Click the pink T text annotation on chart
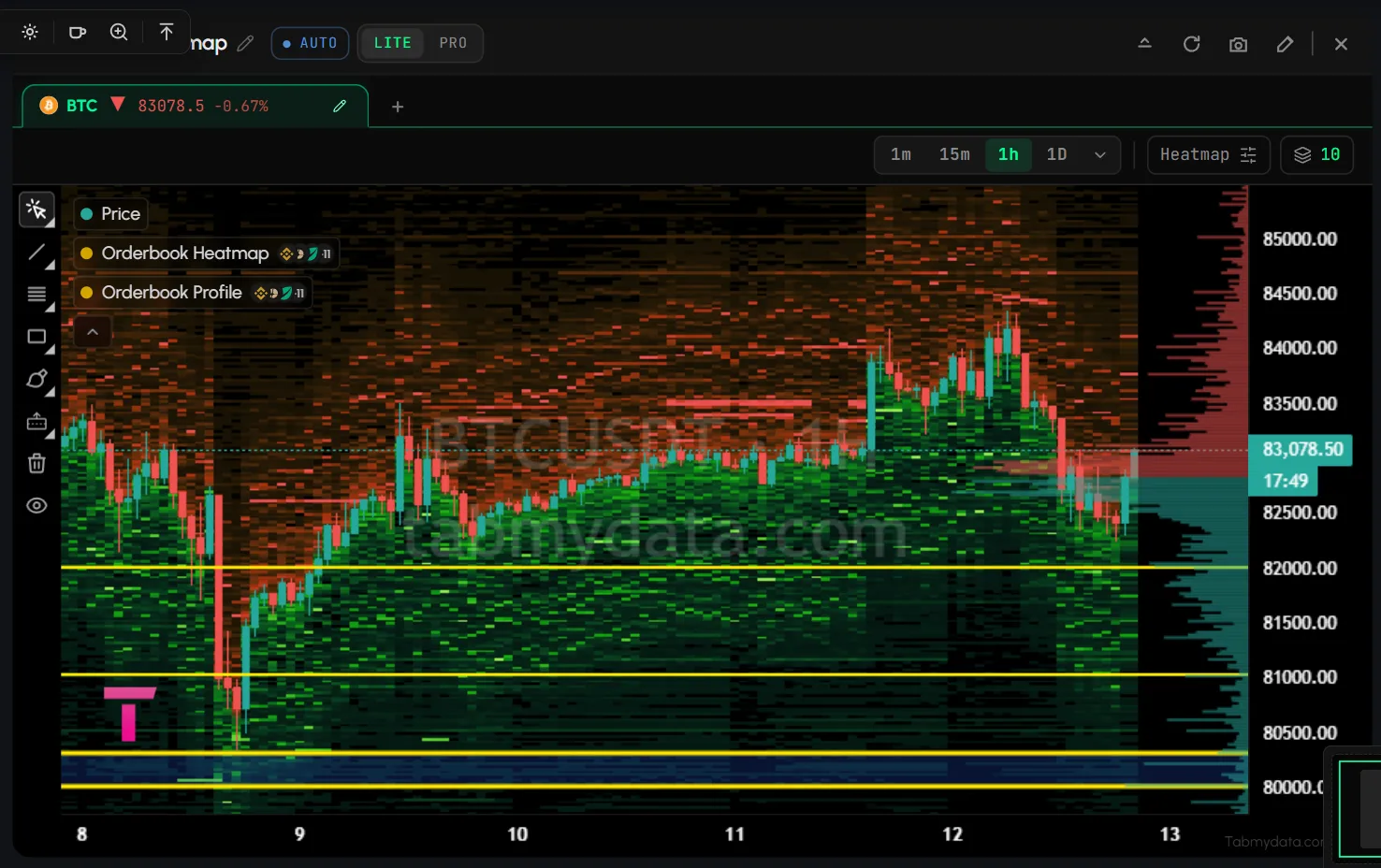Image resolution: width=1381 pixels, height=868 pixels. [x=129, y=714]
